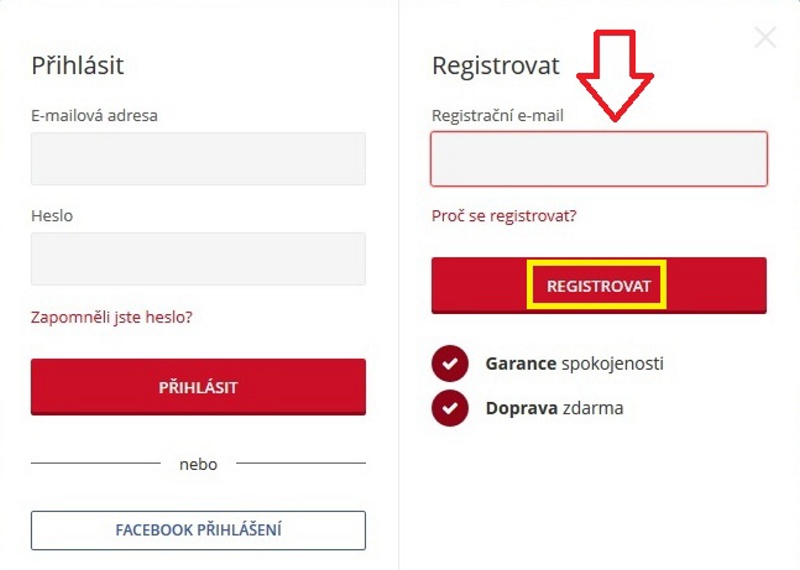
Task: Sign in via FACEBOOK PŘIHLÁŠENÍ button
Action: pyautogui.click(x=198, y=530)
